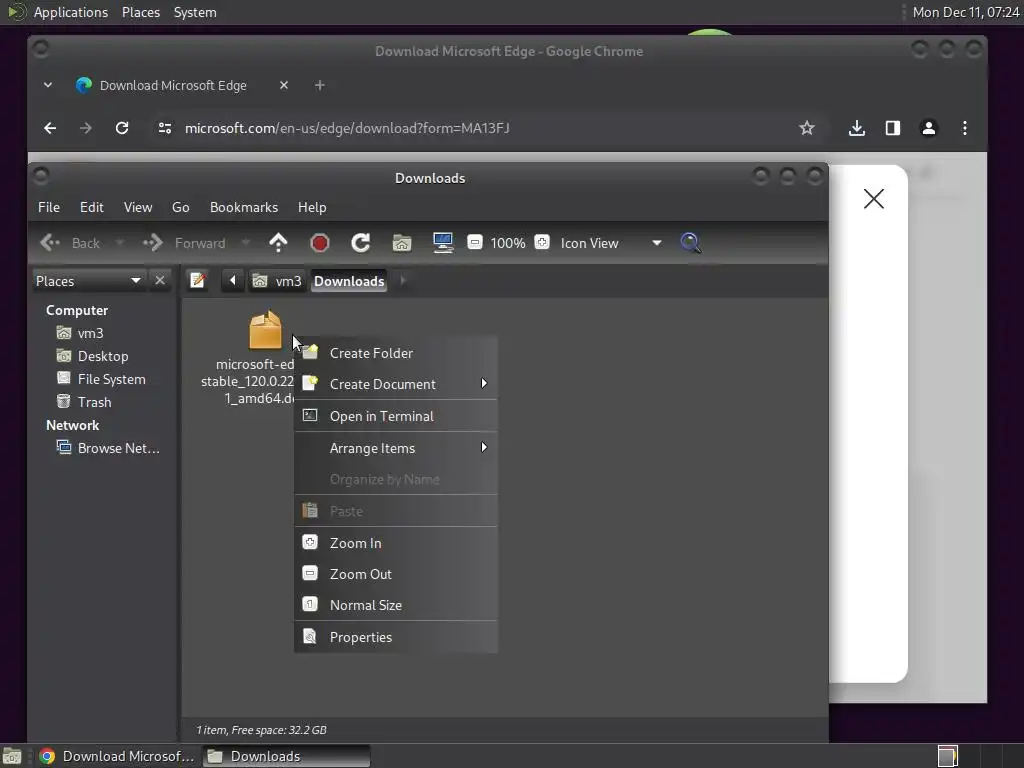The width and height of the screenshot is (1024, 768).
Task: Click Chrome's back arrow
Action: 50,128
